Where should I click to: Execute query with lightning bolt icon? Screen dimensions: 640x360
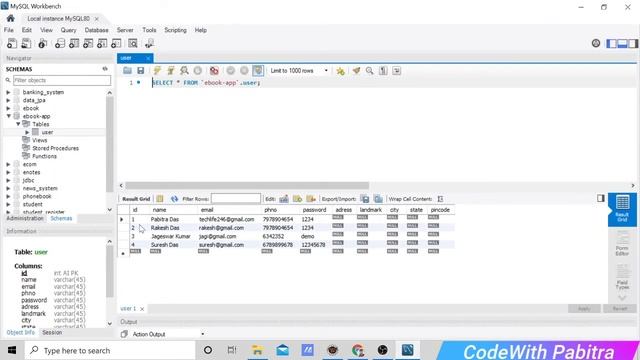[x=157, y=71]
